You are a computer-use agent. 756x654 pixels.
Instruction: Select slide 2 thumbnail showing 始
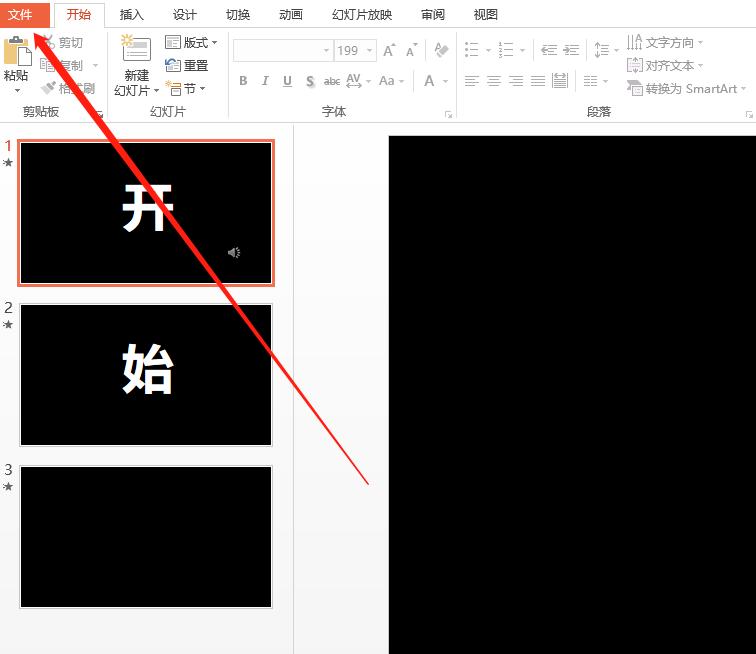click(x=146, y=375)
